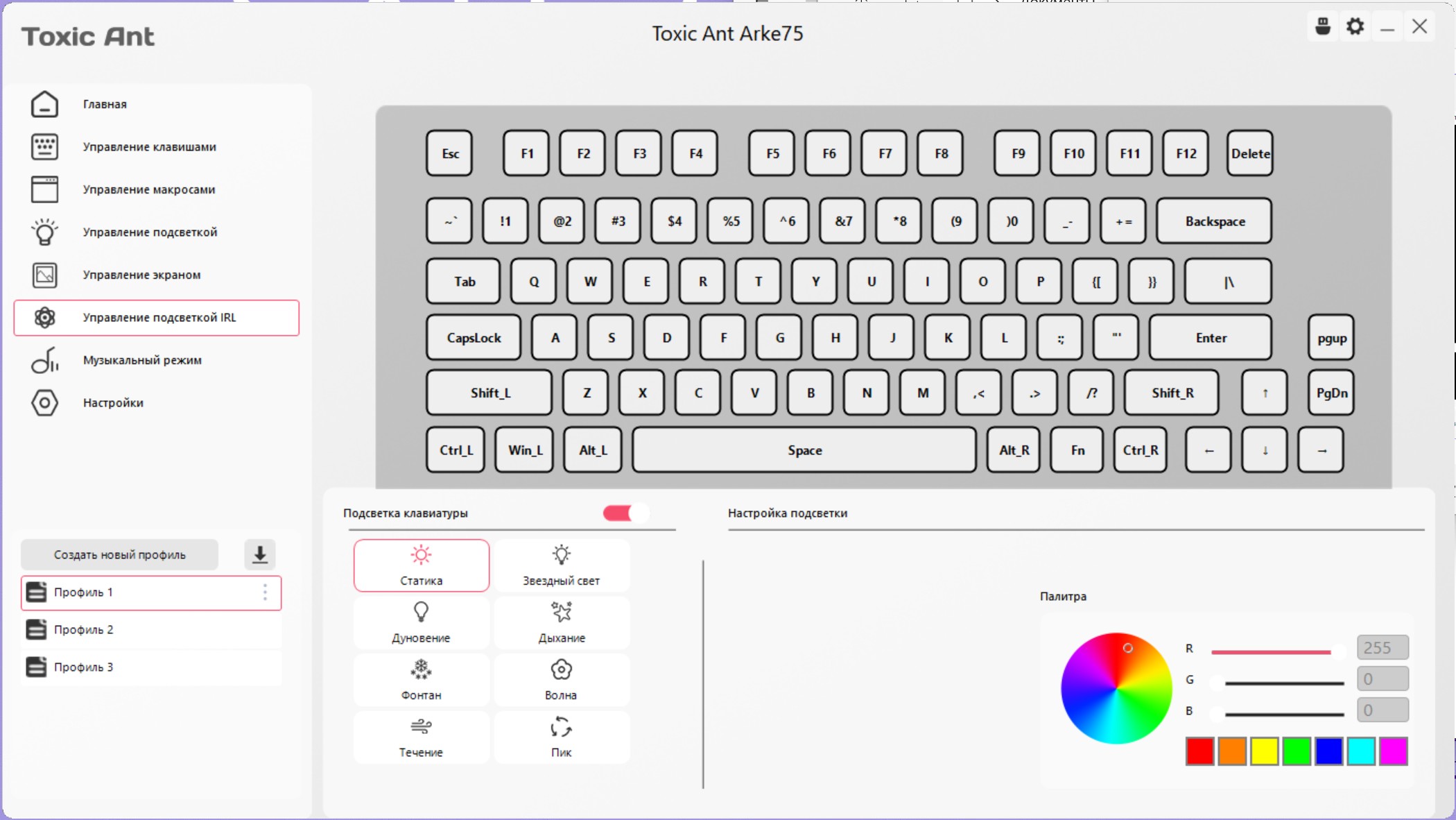Click Создать новый профиль button

(120, 554)
